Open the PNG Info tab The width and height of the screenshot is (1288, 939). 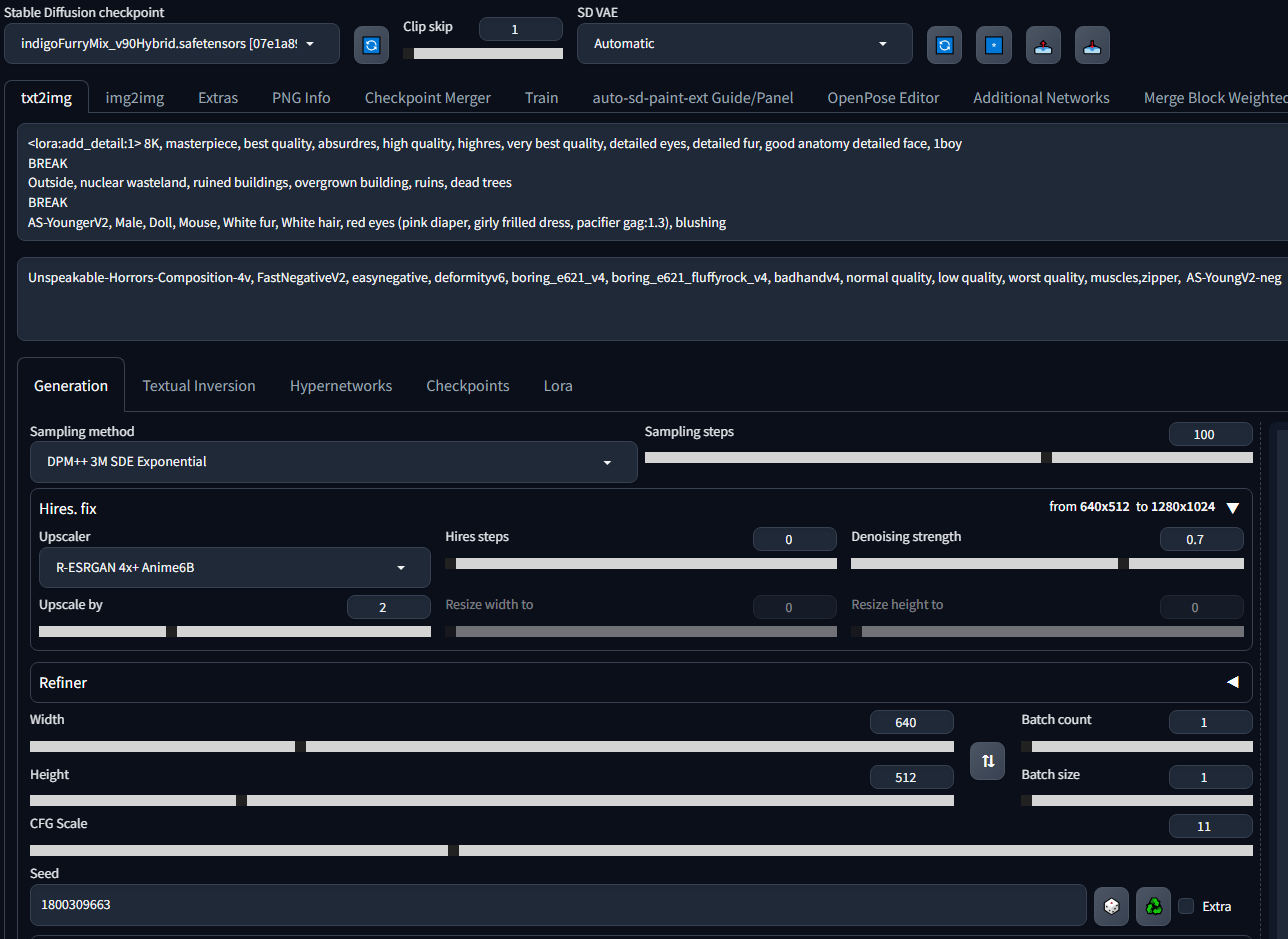coord(301,98)
